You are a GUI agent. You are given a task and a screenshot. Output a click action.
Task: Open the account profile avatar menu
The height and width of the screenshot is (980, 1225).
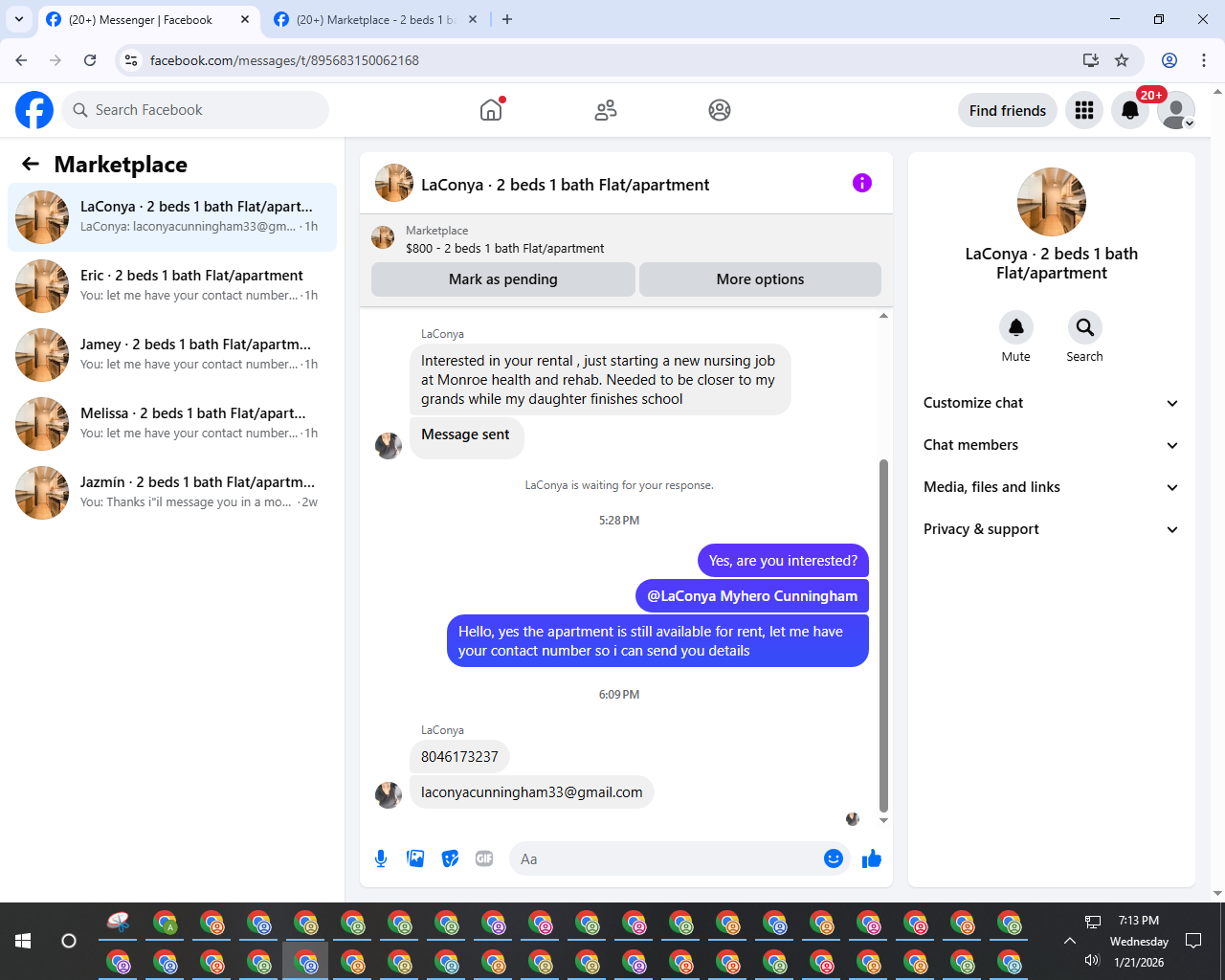(x=1176, y=110)
